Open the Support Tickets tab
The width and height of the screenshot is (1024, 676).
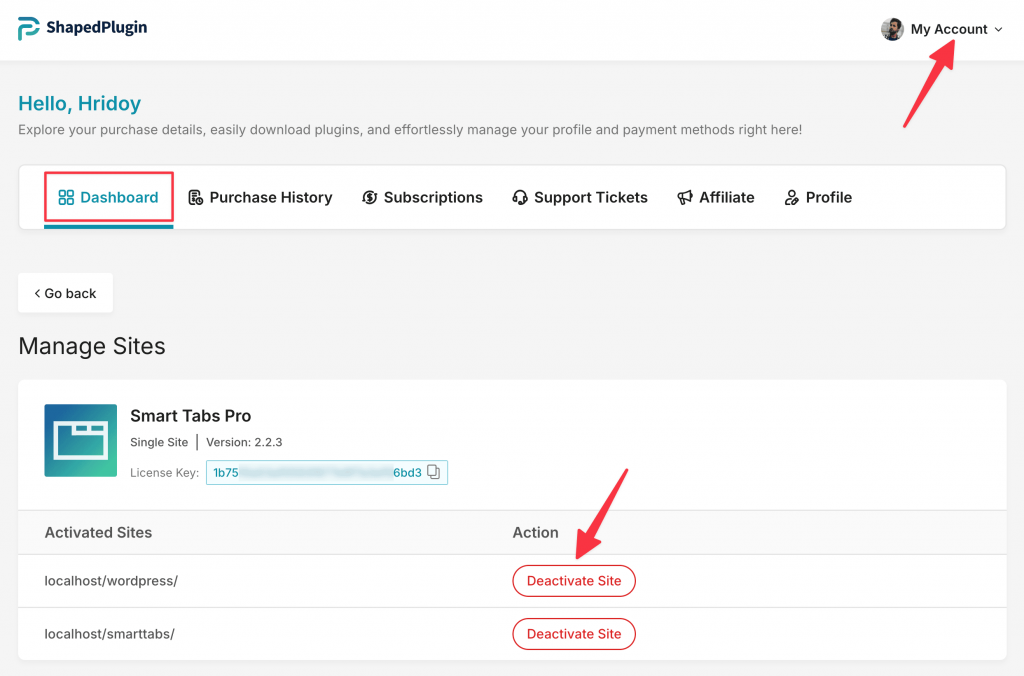tap(580, 197)
